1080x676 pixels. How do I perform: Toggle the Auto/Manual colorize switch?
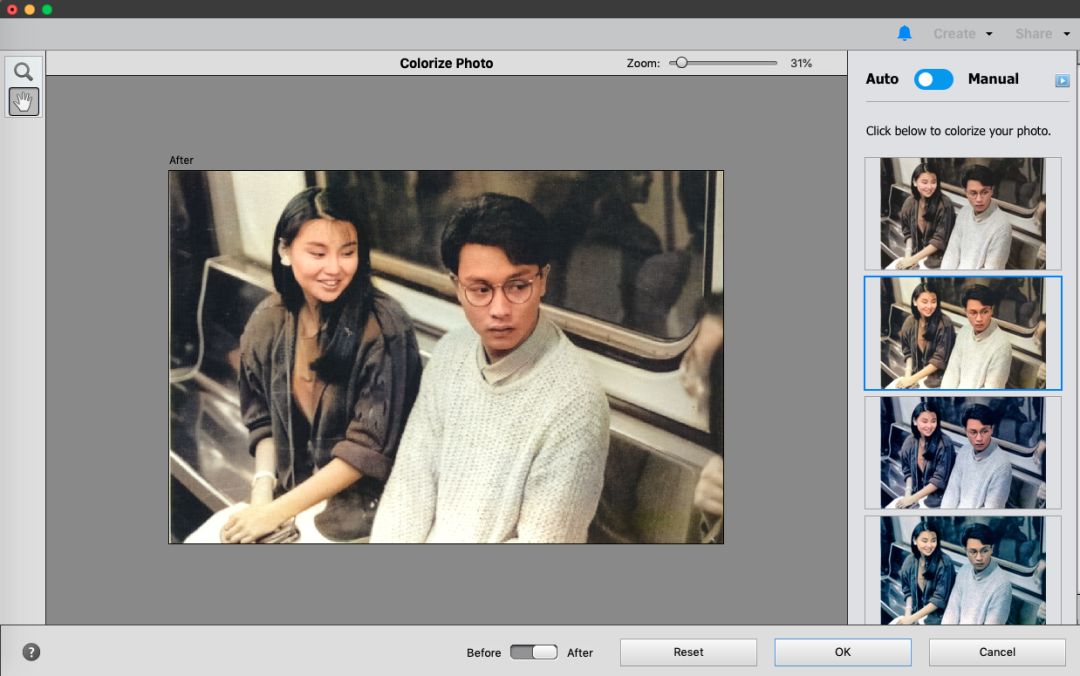click(x=933, y=79)
